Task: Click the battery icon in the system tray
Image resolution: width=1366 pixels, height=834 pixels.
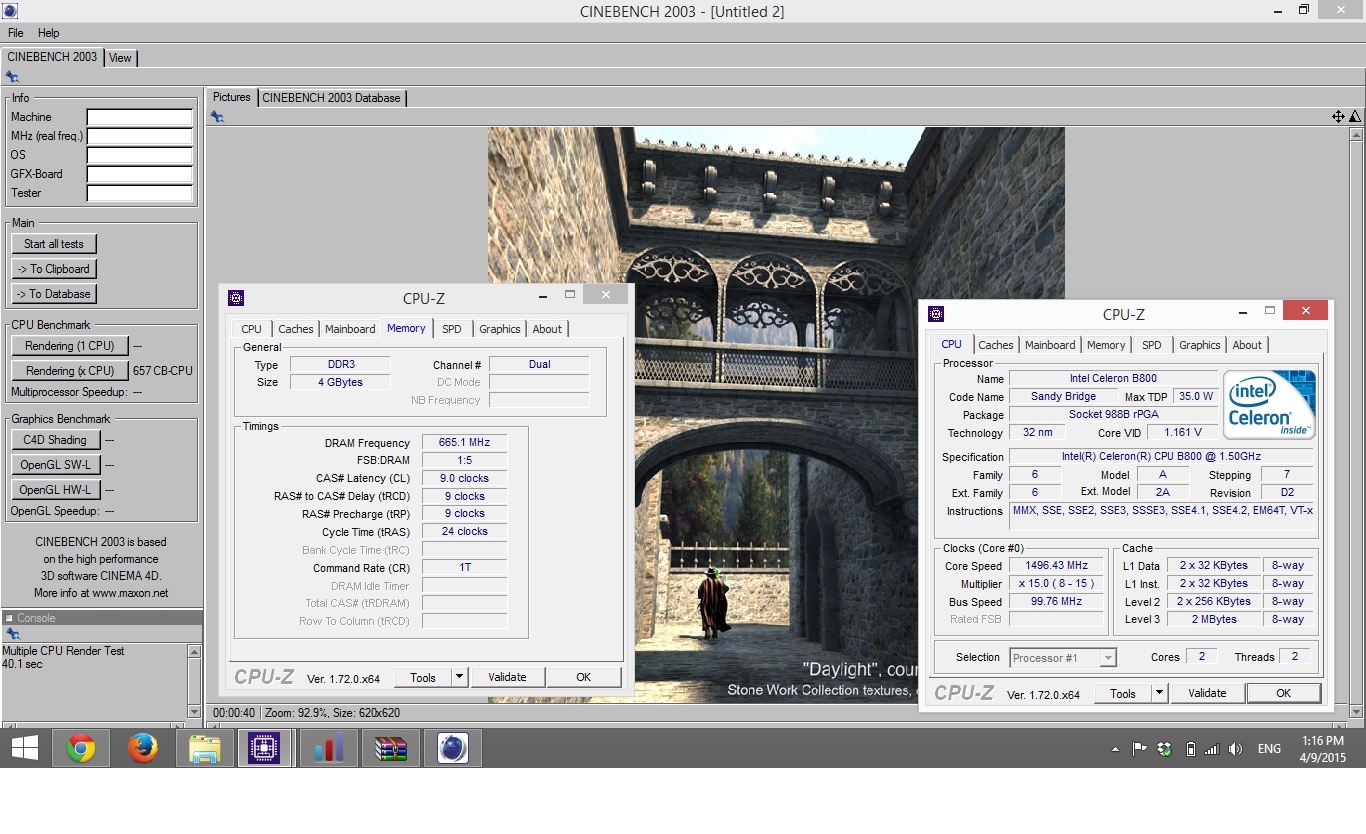Action: [1190, 749]
